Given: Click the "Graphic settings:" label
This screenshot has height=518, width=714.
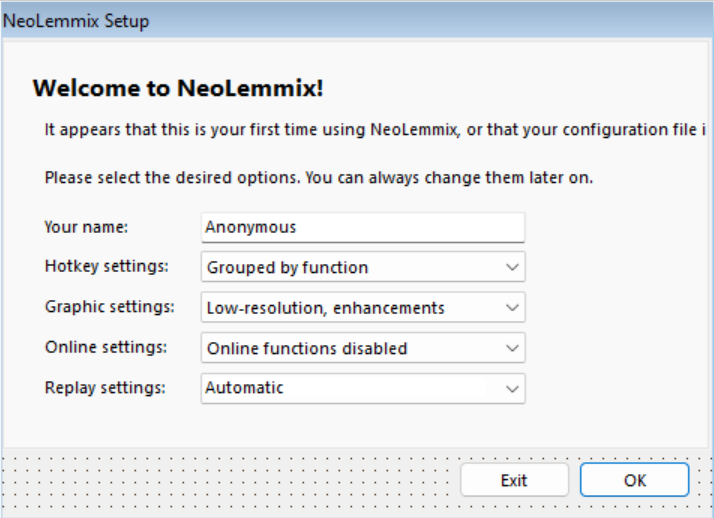Looking at the screenshot, I should (109, 307).
